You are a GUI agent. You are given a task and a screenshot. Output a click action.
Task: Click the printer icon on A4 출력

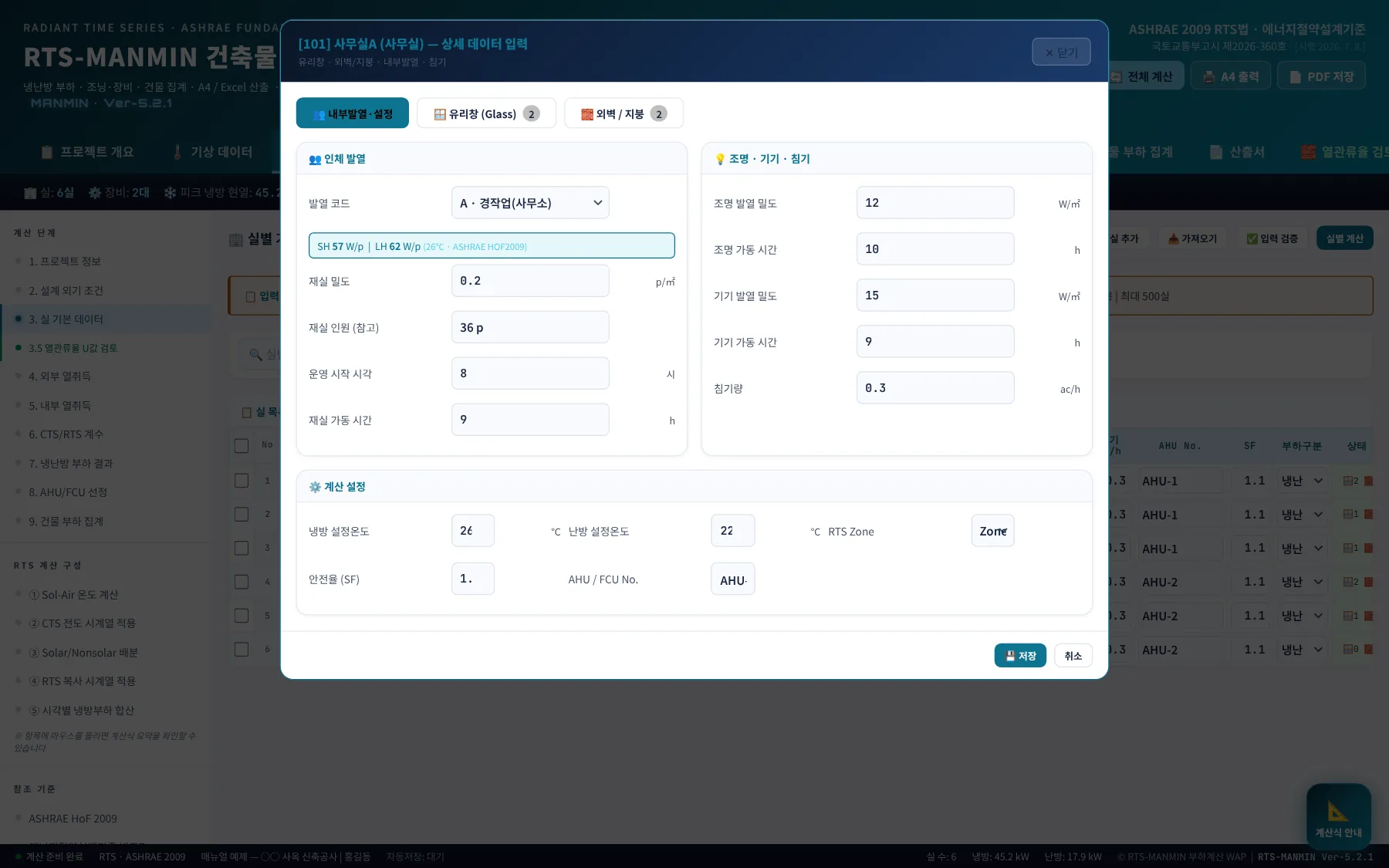pyautogui.click(x=1209, y=76)
